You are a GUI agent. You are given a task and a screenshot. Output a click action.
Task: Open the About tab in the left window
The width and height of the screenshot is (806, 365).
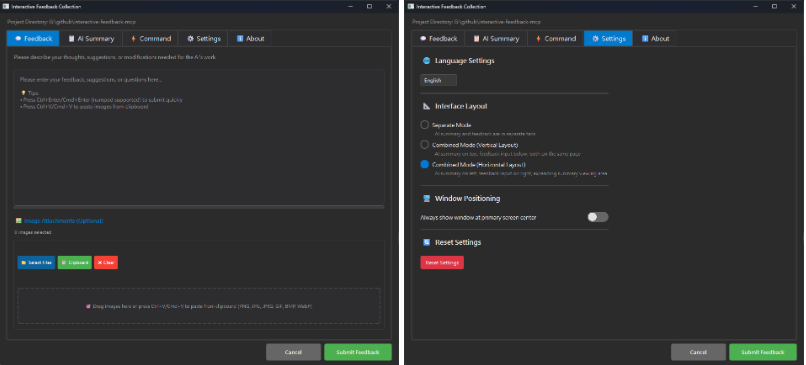click(x=250, y=39)
